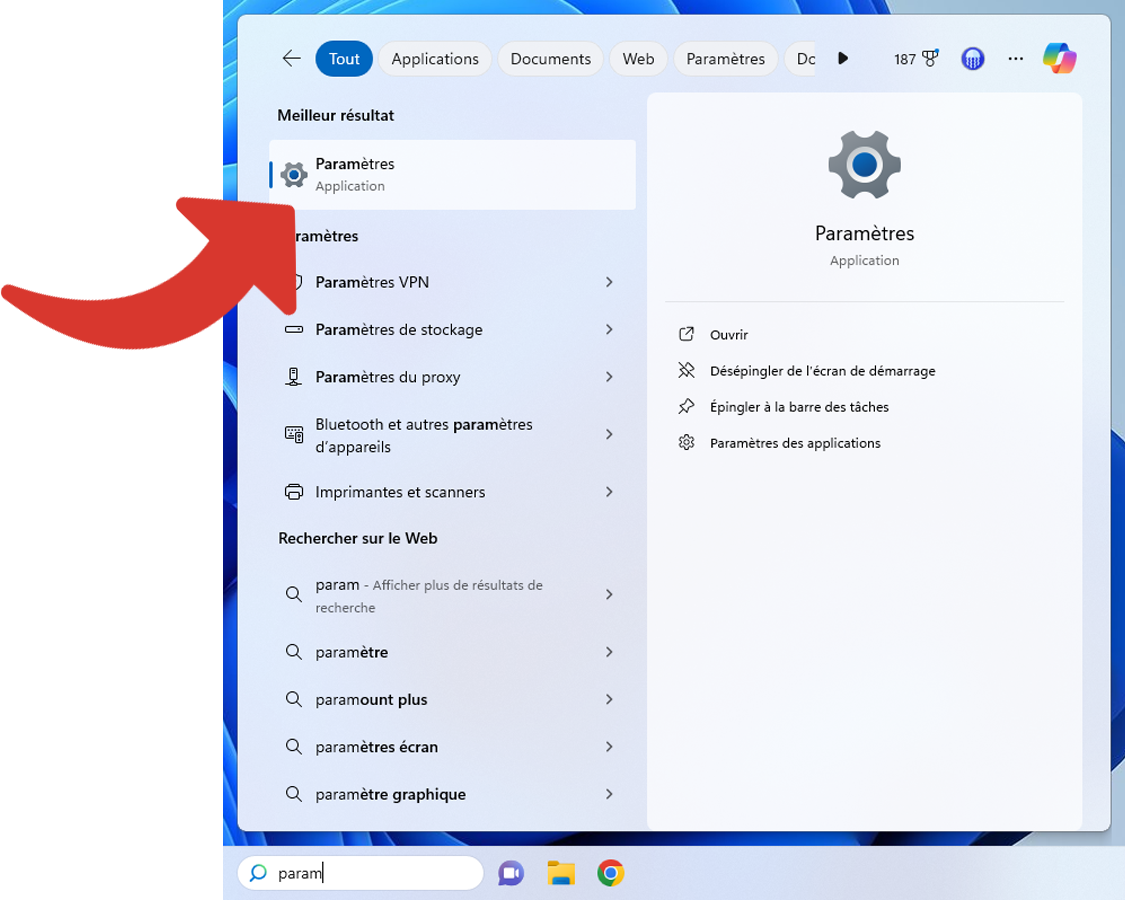The image size is (1125, 900).
Task: Click the open-in-window icon beside Ouvrir
Action: 686,334
